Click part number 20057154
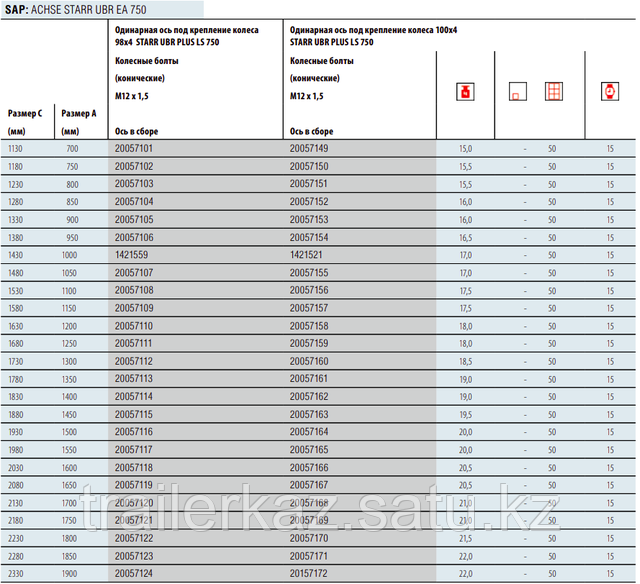 [x=309, y=238]
